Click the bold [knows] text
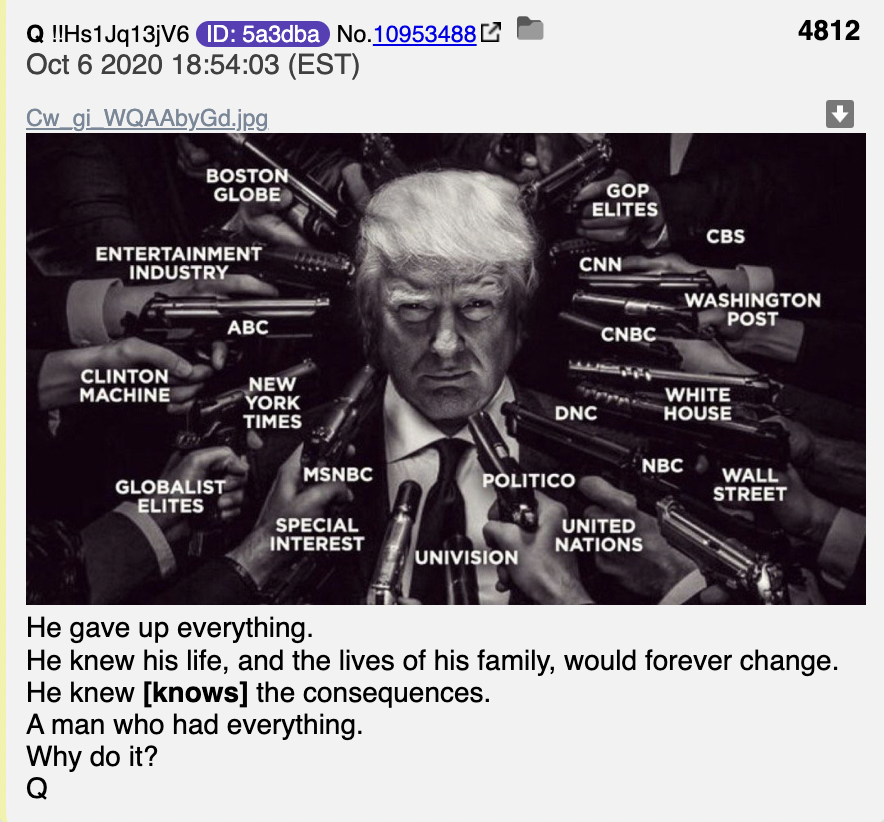Image resolution: width=884 pixels, height=822 pixels. [x=195, y=693]
